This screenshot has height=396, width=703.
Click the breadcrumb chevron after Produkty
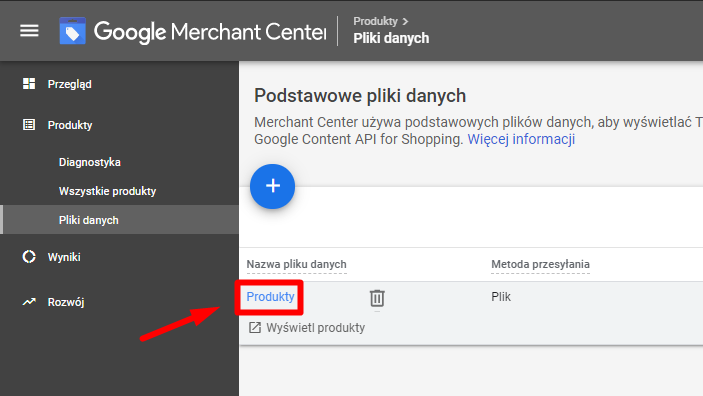[405, 22]
